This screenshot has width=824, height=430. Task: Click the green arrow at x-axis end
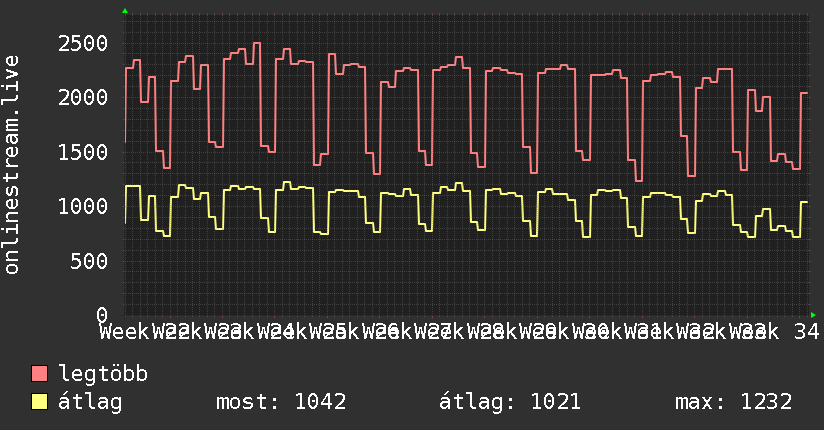(813, 315)
